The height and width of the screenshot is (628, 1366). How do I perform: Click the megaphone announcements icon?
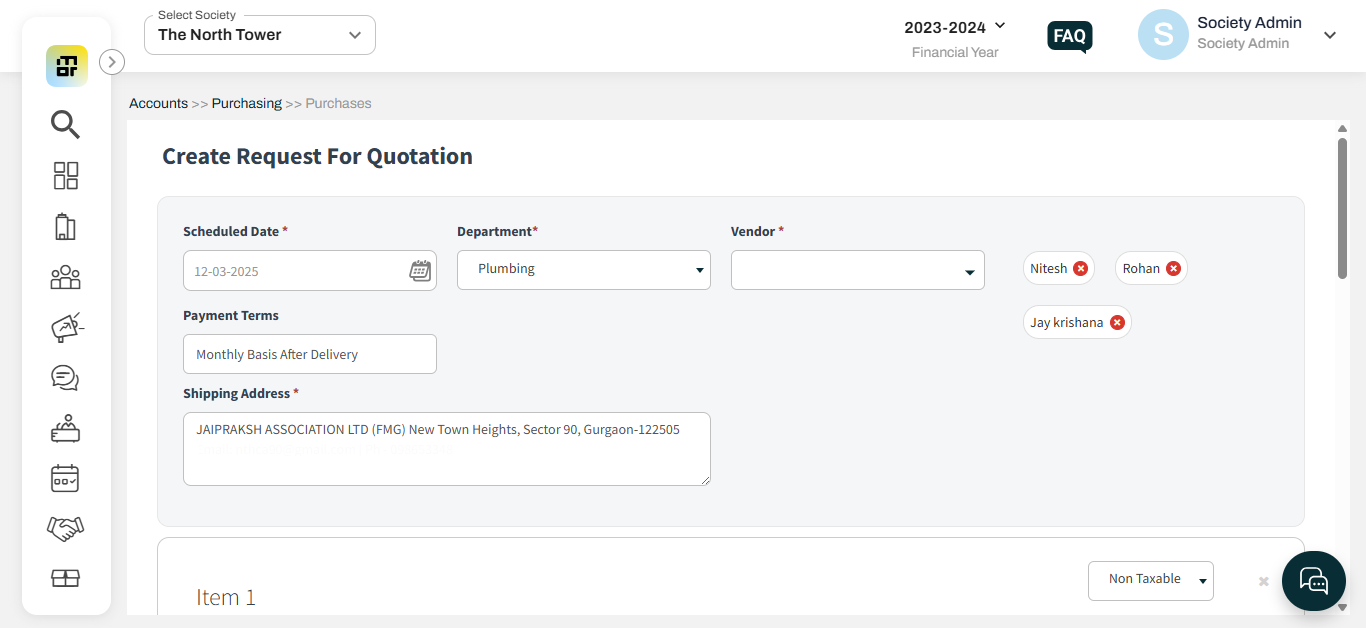[x=65, y=328]
